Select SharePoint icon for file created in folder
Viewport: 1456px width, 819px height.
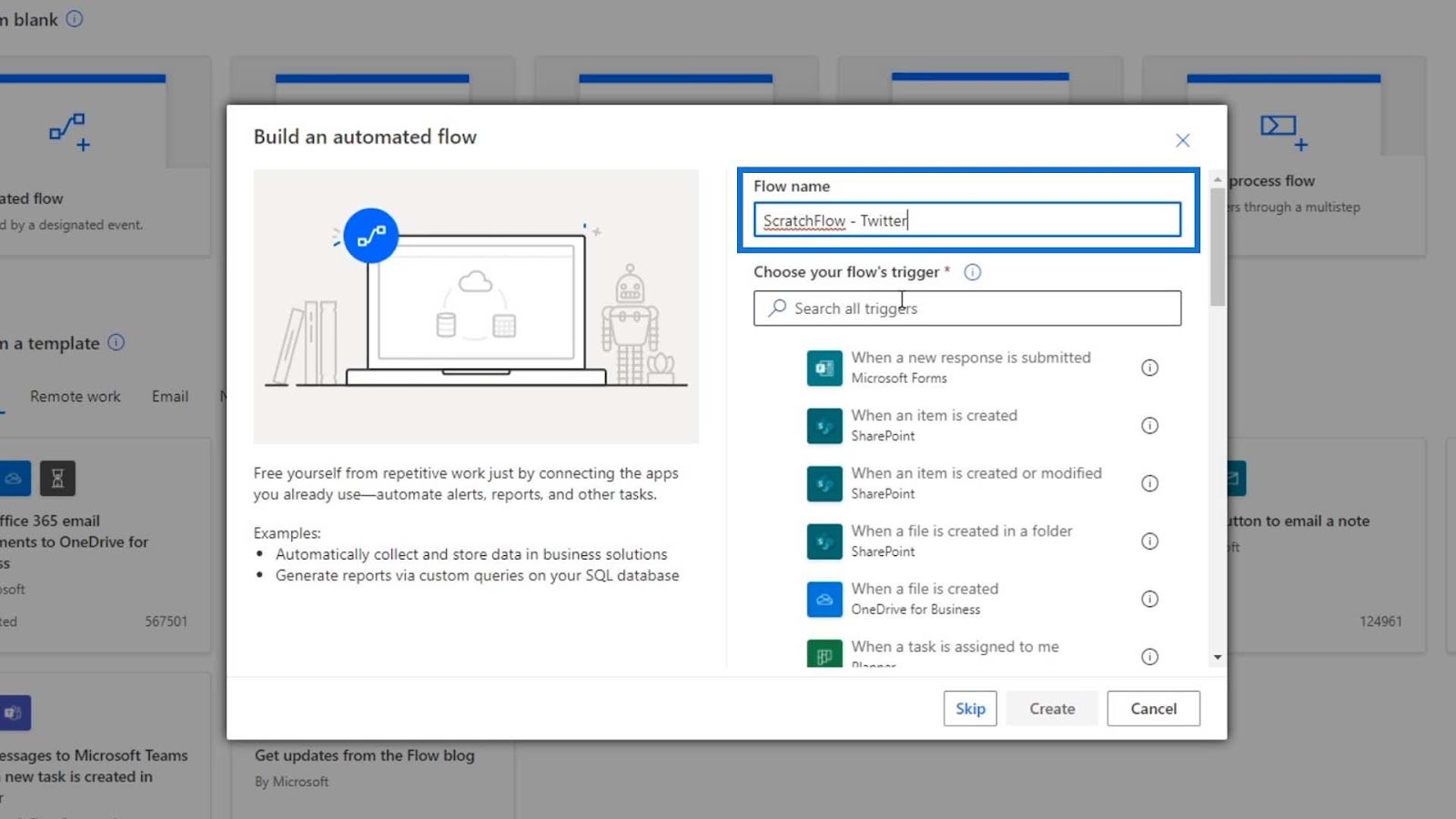pos(824,541)
